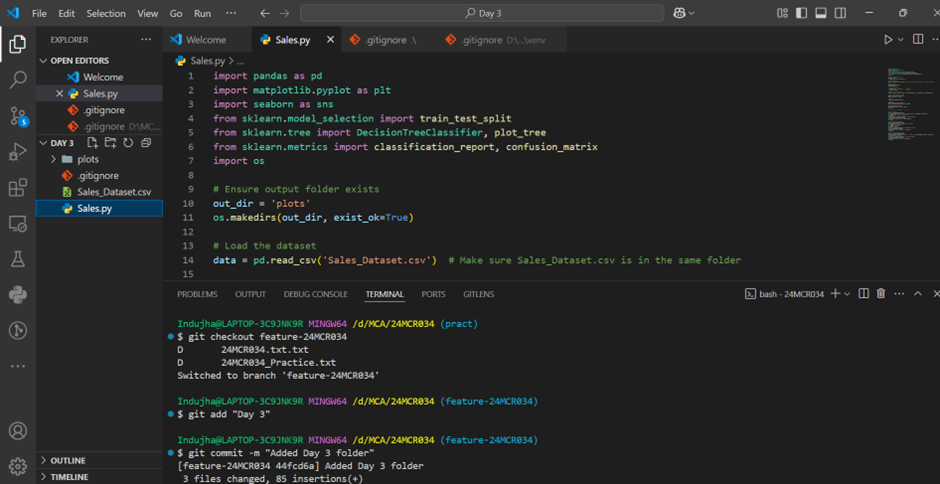Open the Run and Debug view

[18, 152]
